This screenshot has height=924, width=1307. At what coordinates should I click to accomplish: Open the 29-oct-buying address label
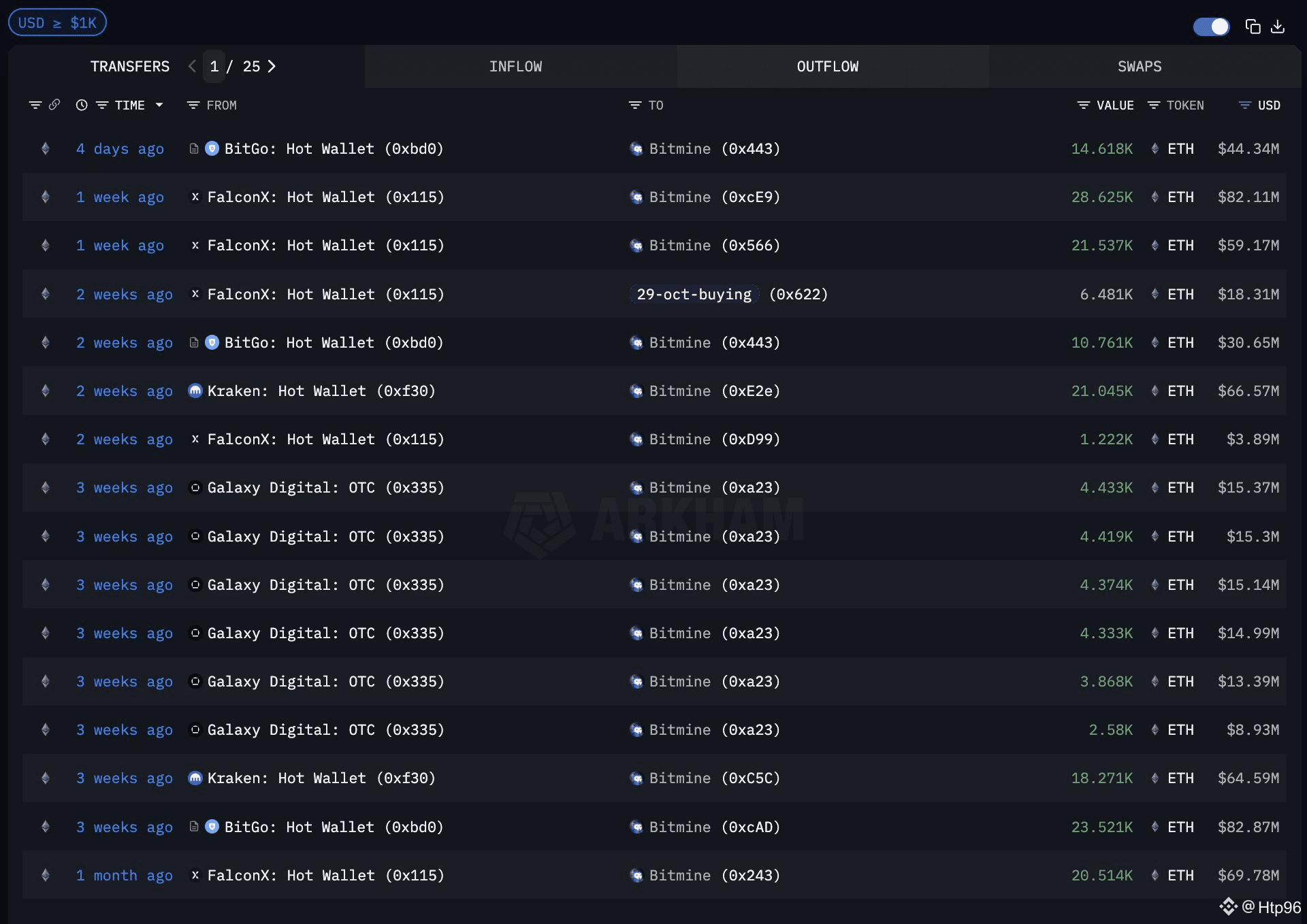pyautogui.click(x=694, y=294)
